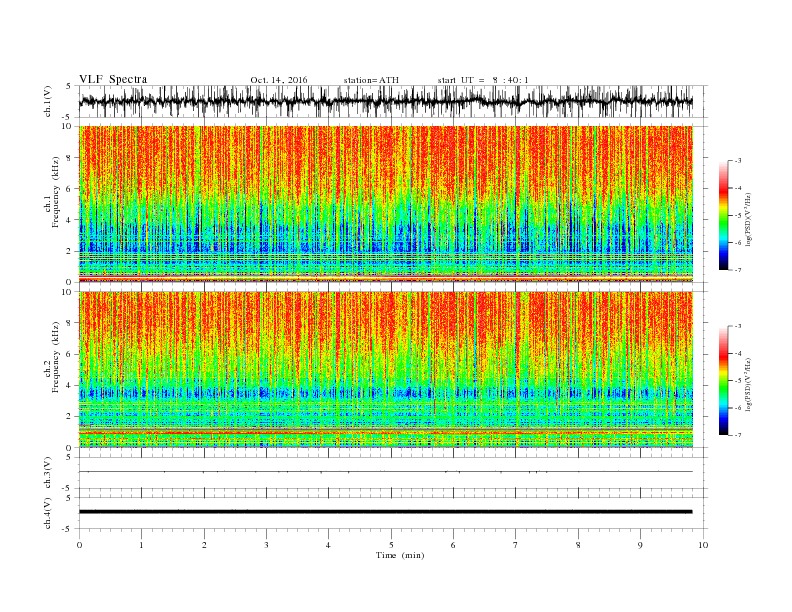The height and width of the screenshot is (612, 792).
Task: Click the "0" tick on the time axis
Action: 79,545
